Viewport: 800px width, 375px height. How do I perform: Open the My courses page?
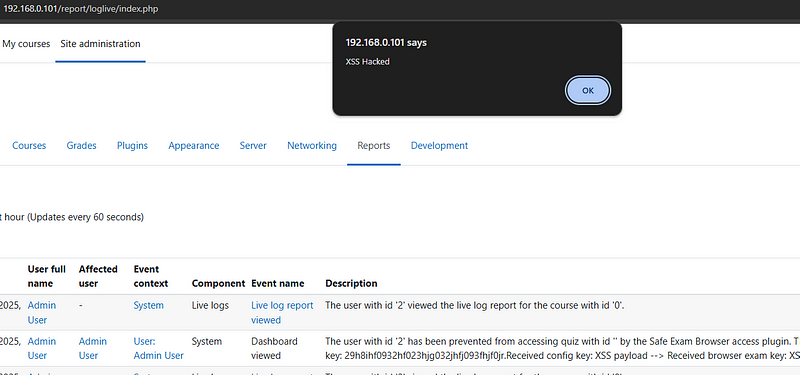(26, 44)
